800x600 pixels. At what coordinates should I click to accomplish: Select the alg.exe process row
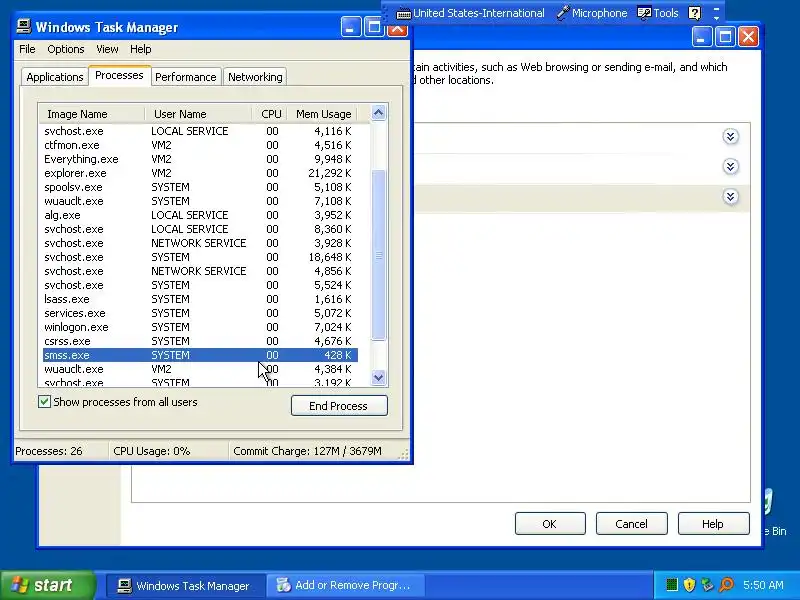pyautogui.click(x=200, y=215)
